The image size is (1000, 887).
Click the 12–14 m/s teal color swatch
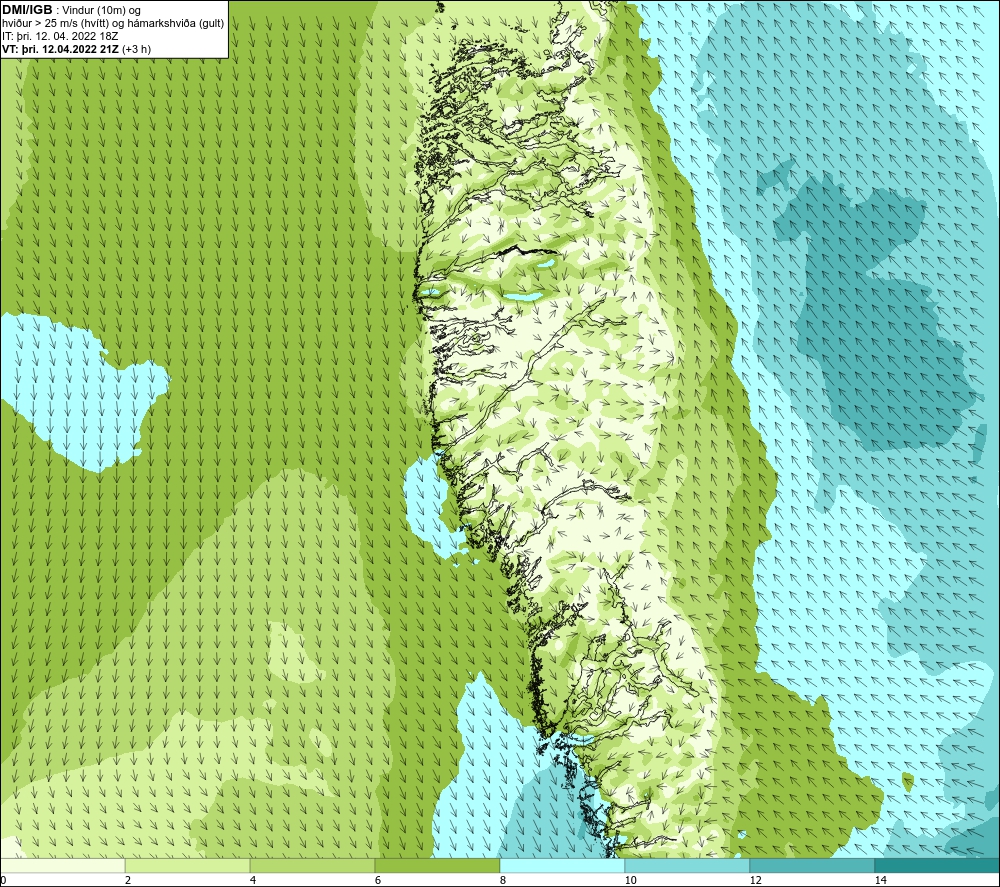coord(812,866)
